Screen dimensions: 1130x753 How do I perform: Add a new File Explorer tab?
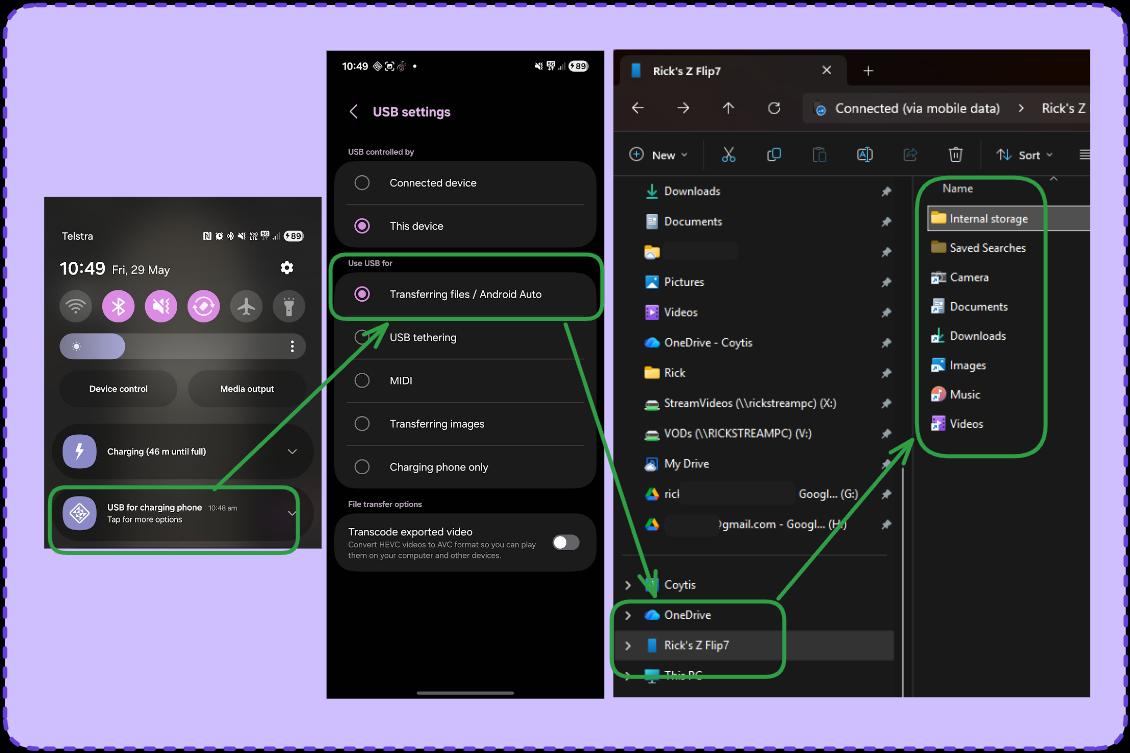[x=868, y=71]
